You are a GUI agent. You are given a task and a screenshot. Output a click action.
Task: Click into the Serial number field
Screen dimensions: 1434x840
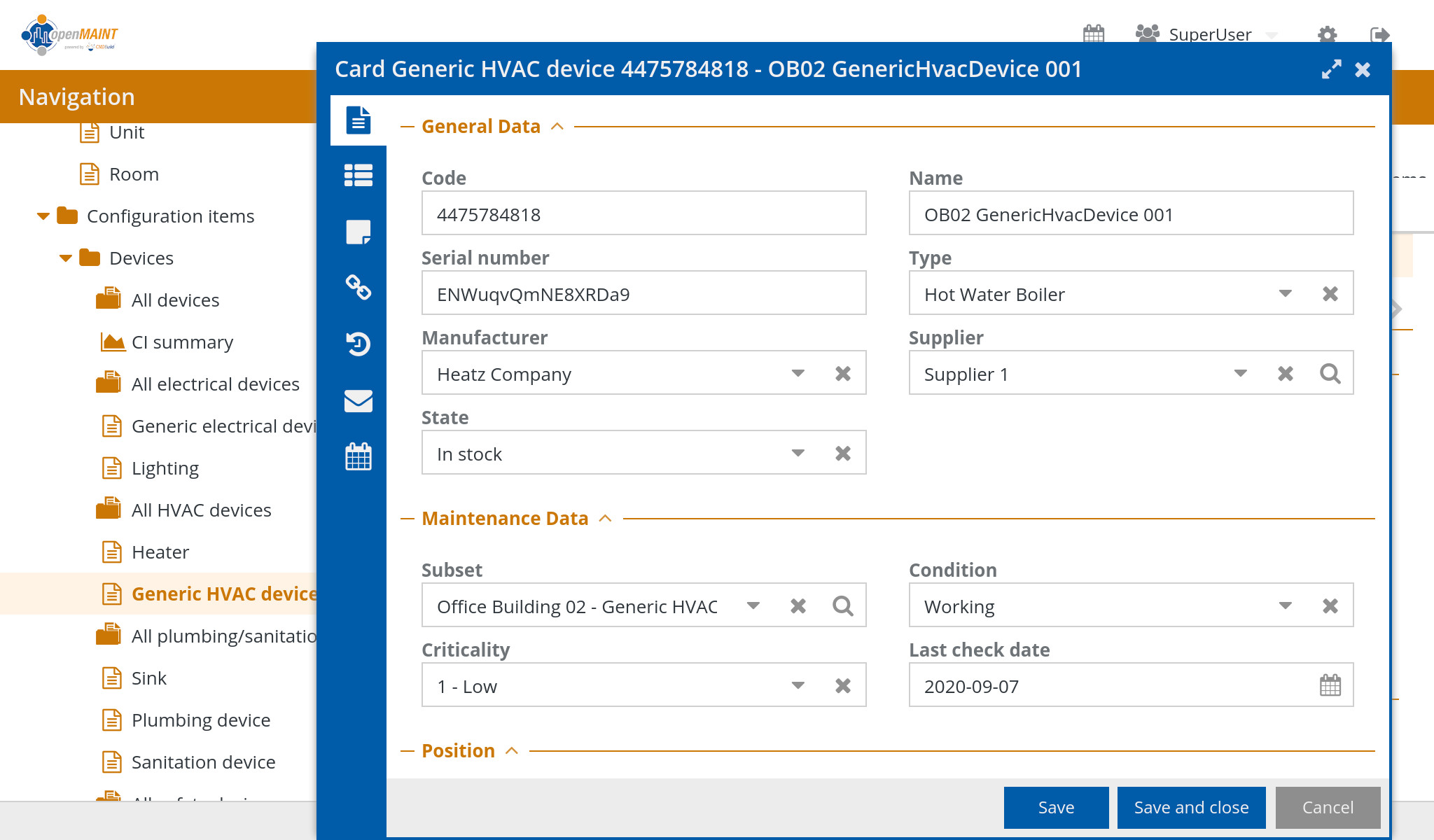[643, 294]
